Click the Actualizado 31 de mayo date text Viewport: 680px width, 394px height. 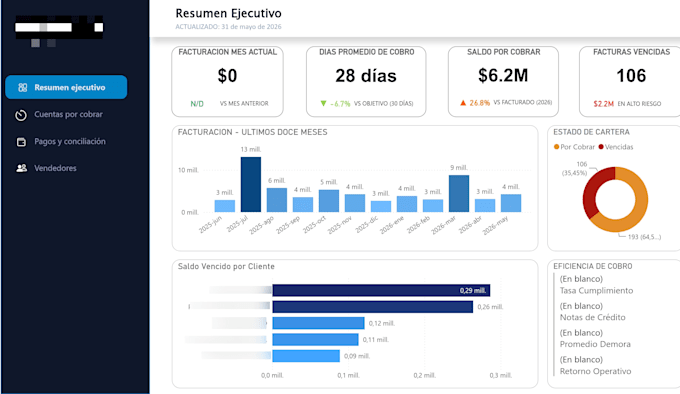228,27
